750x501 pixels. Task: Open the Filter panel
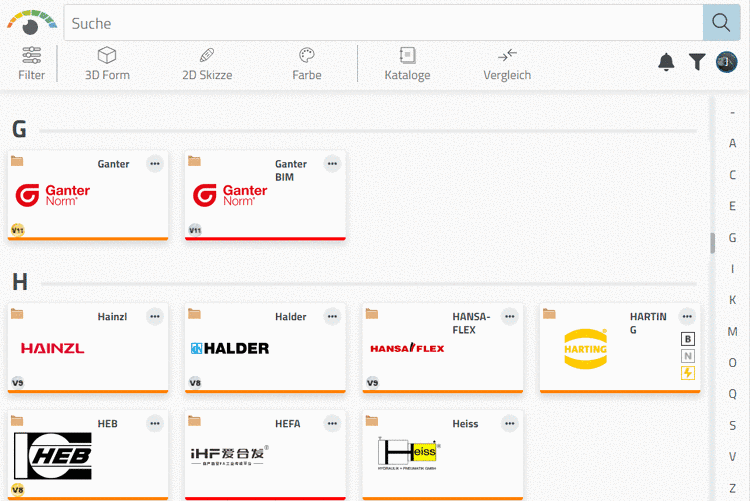32,64
